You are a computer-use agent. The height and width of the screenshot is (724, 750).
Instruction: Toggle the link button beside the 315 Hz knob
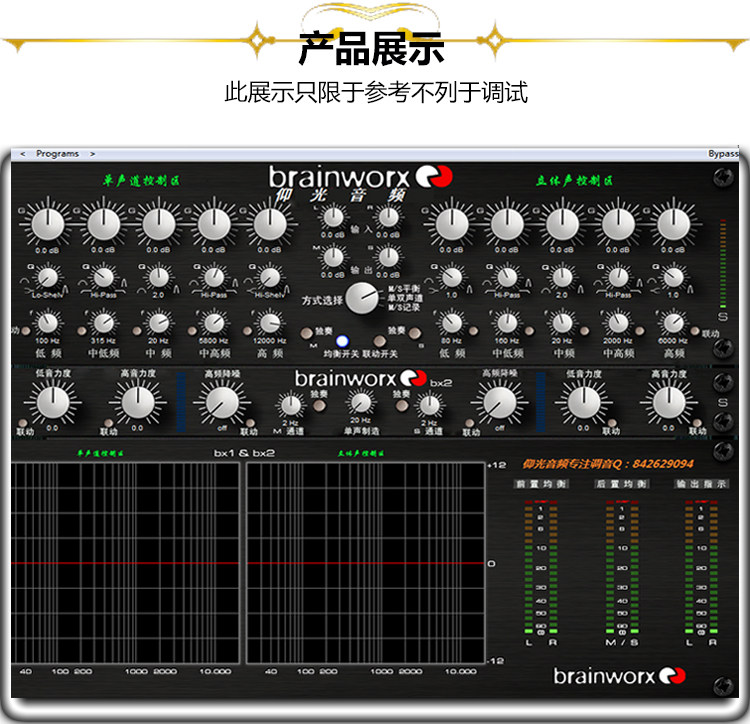click(82, 331)
